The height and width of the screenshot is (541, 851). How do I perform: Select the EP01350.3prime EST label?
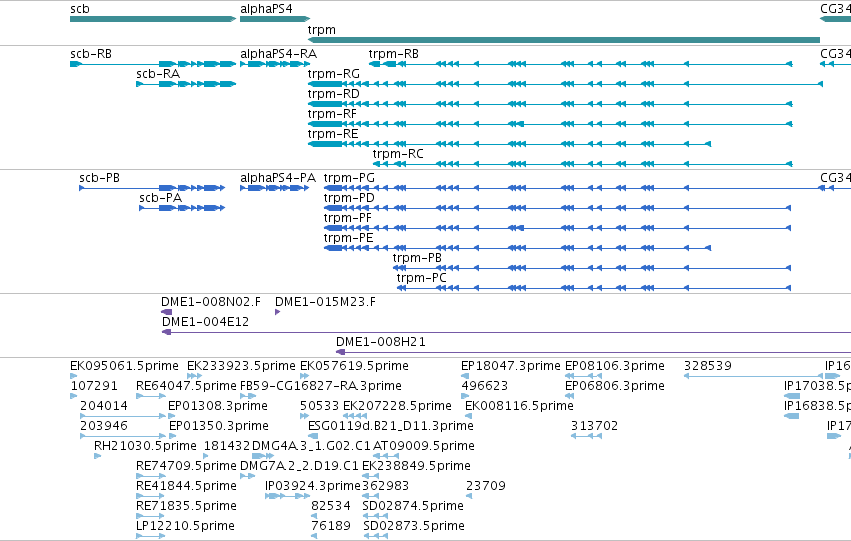219,426
